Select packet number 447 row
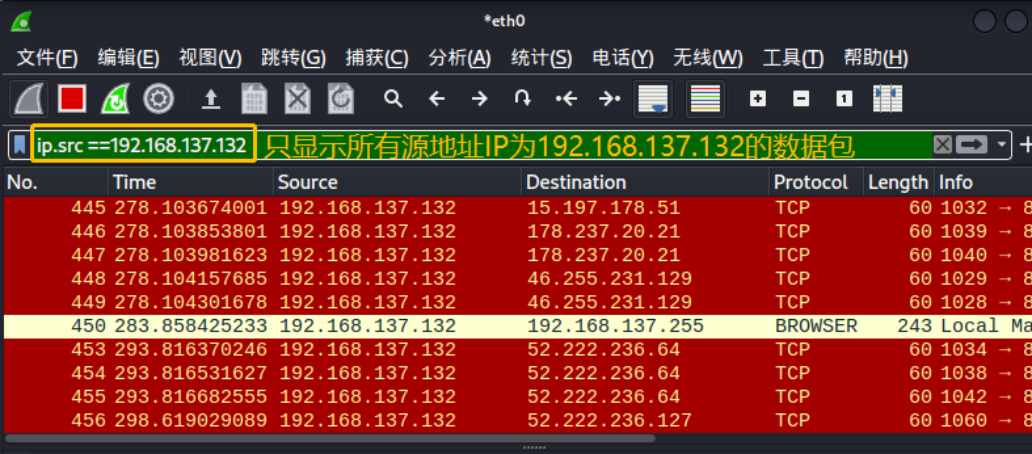This screenshot has height=454, width=1032. [x=518, y=255]
